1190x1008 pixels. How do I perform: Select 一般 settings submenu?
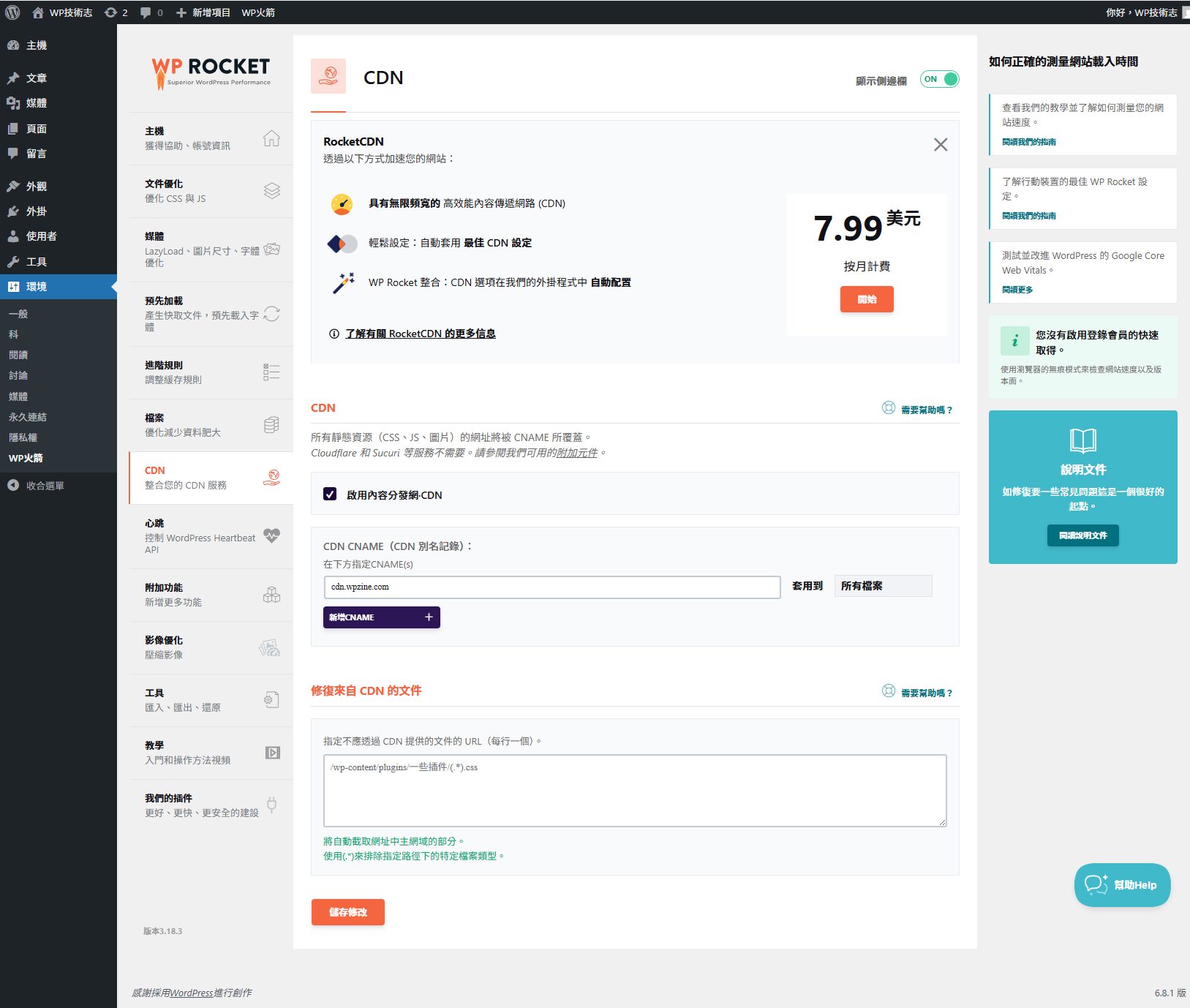18,314
